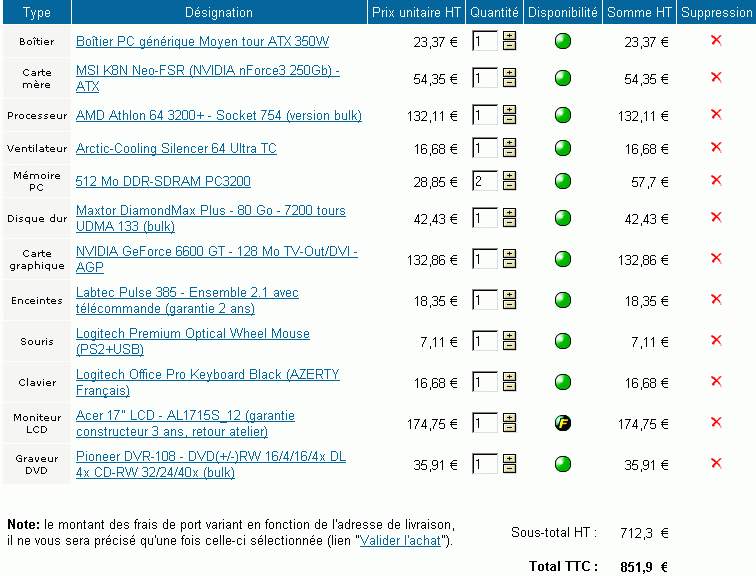
Task: Increase Mémoire PC quantity with plus
Action: 509,177
